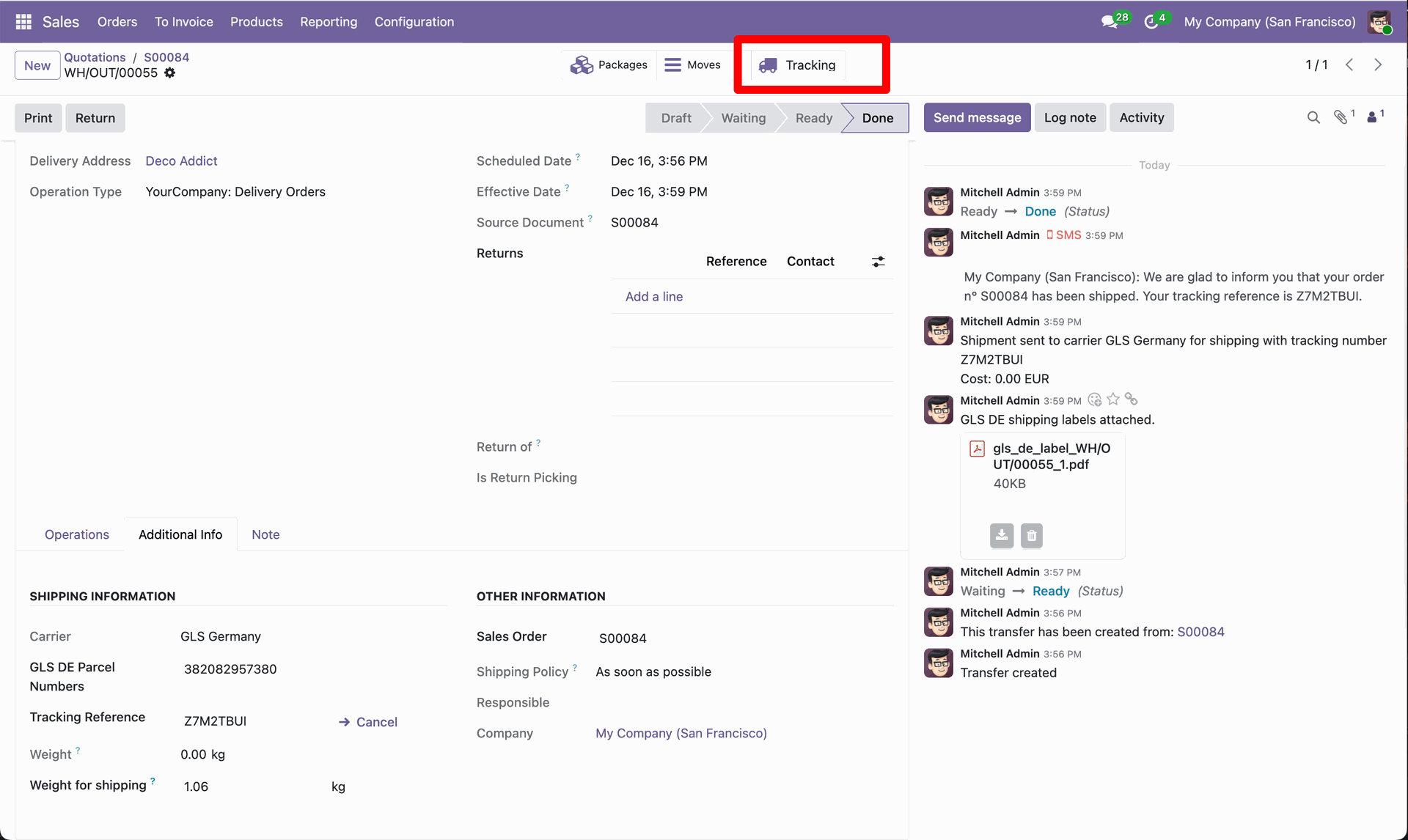Open the Moves smart button
The height and width of the screenshot is (840, 1408).
[692, 65]
